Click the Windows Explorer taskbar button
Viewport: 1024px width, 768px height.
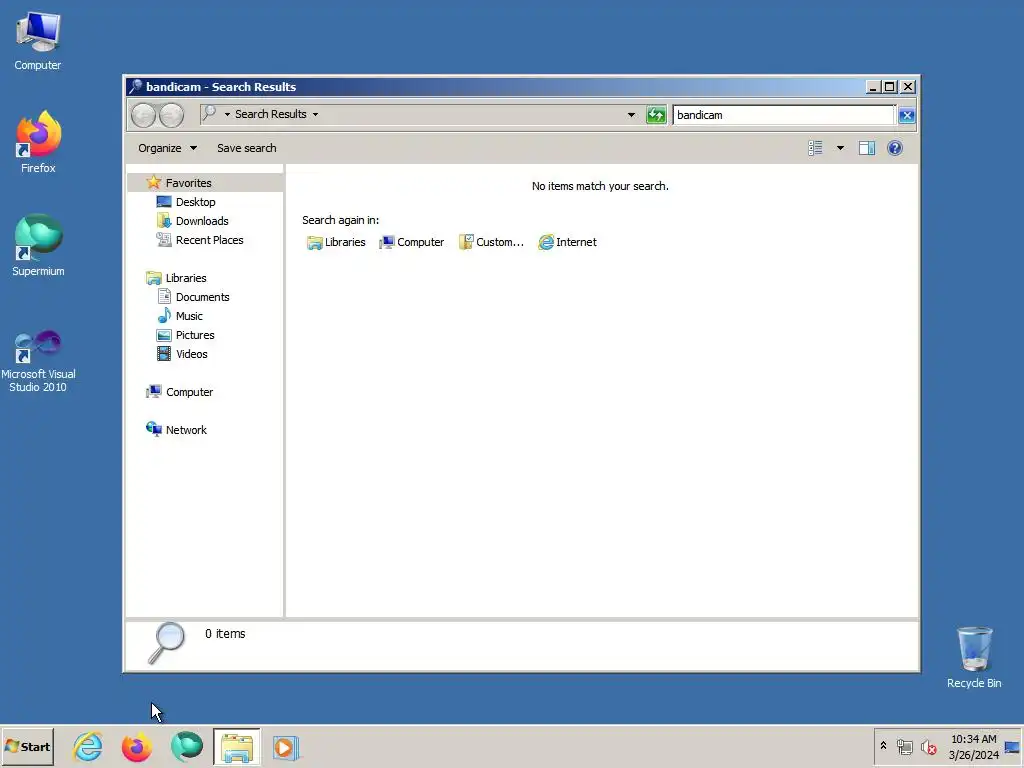point(236,747)
